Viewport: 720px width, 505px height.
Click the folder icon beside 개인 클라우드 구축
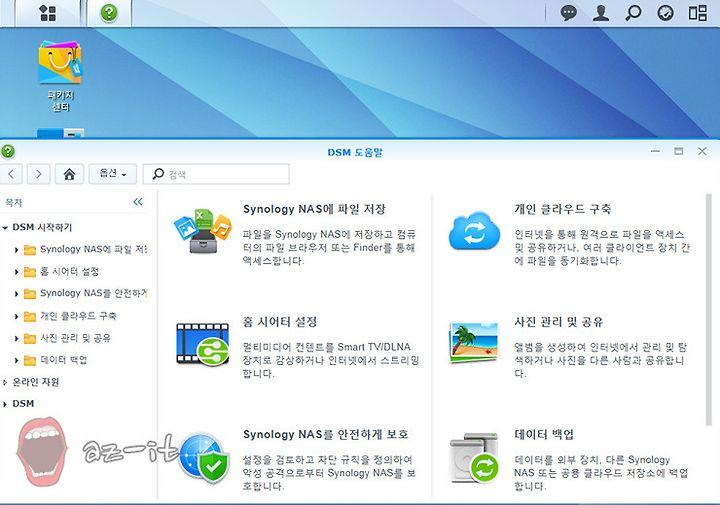[x=30, y=316]
